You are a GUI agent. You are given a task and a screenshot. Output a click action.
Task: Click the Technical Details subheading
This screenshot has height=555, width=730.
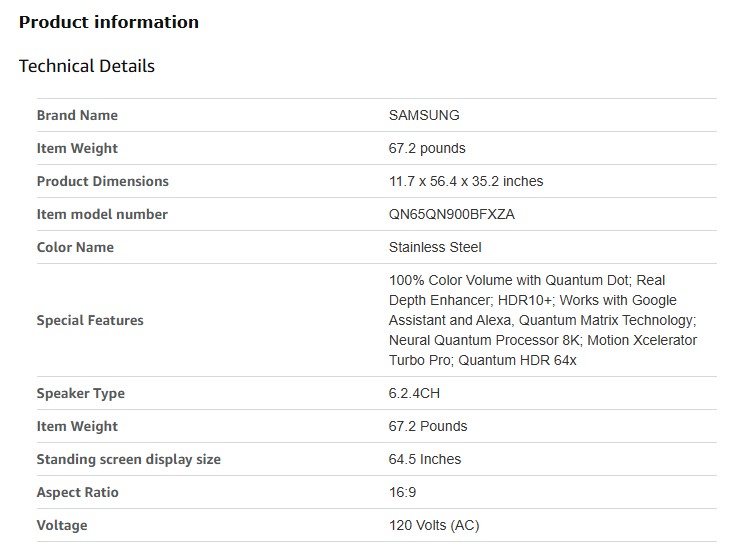(x=87, y=66)
